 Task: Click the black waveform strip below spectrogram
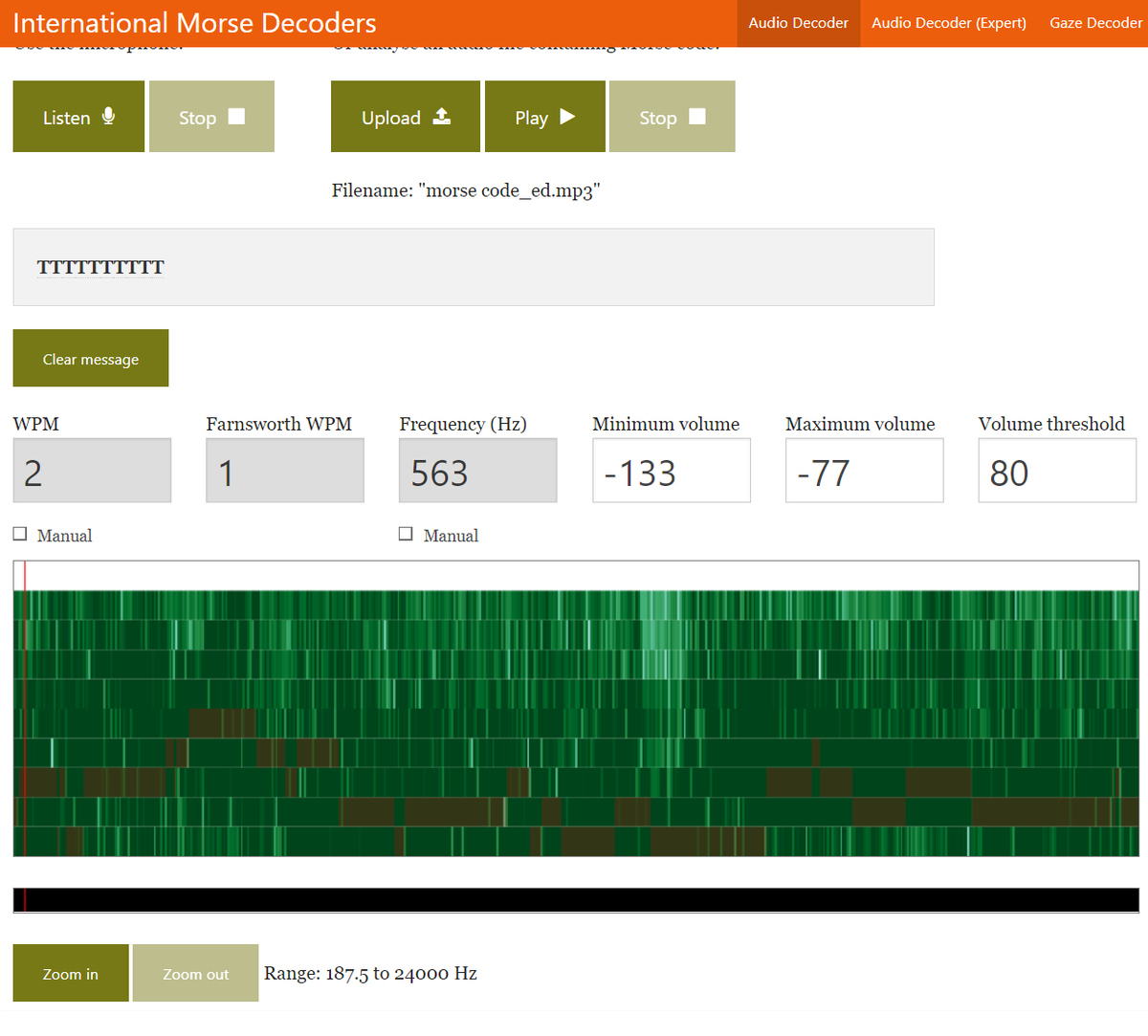pyautogui.click(x=576, y=900)
